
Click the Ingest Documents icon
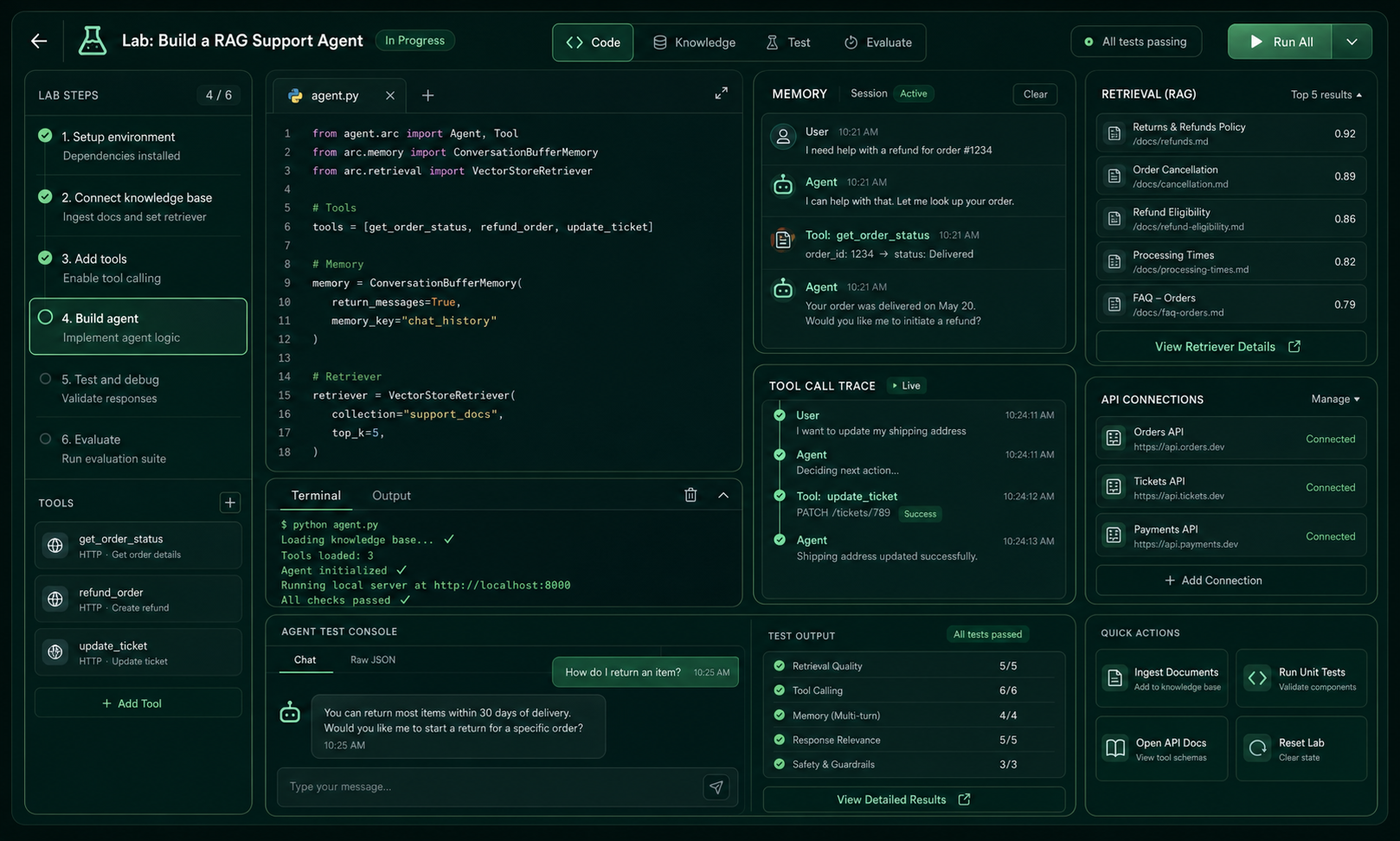pyautogui.click(x=1115, y=678)
